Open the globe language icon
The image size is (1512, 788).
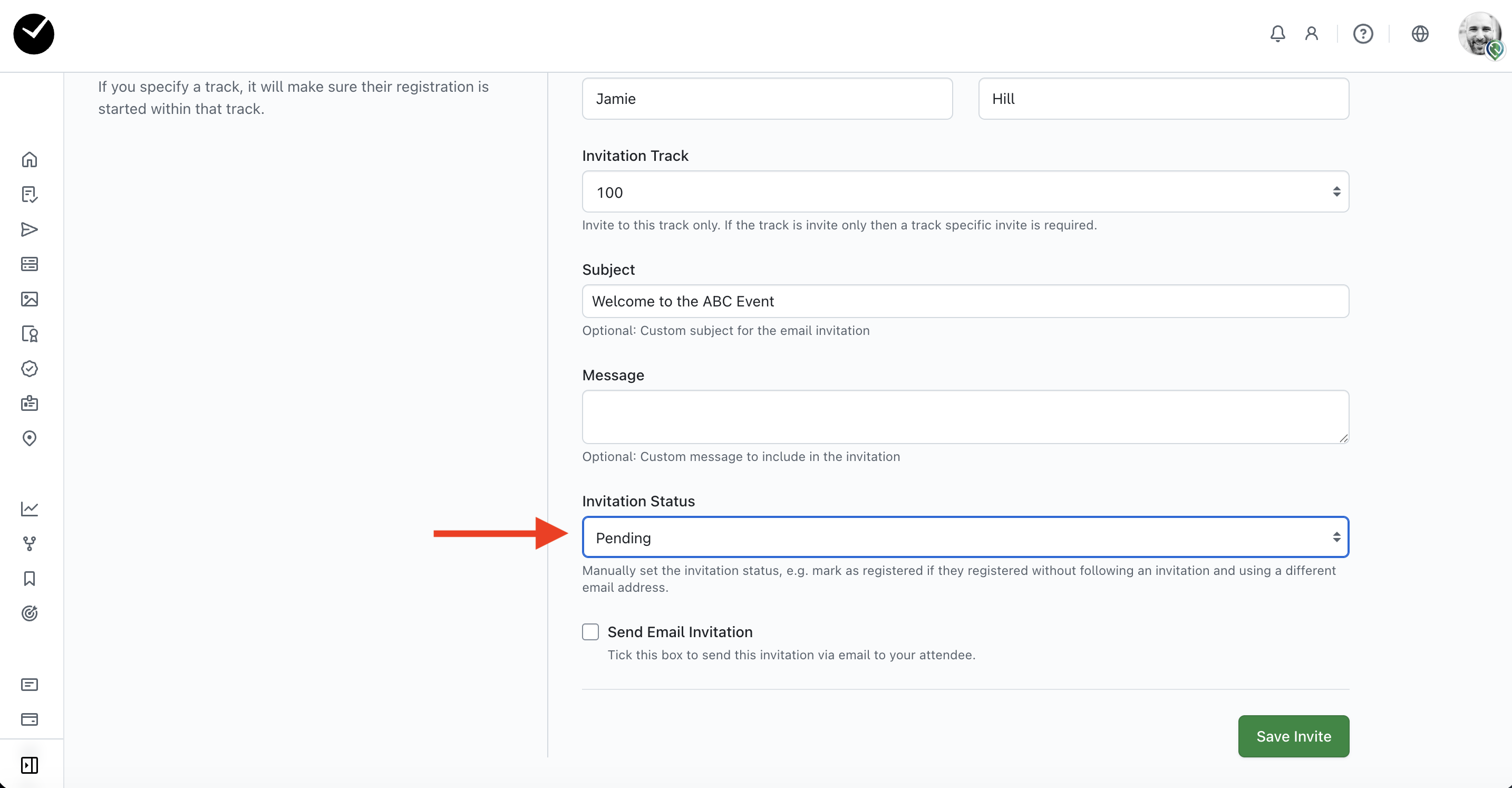[1420, 34]
